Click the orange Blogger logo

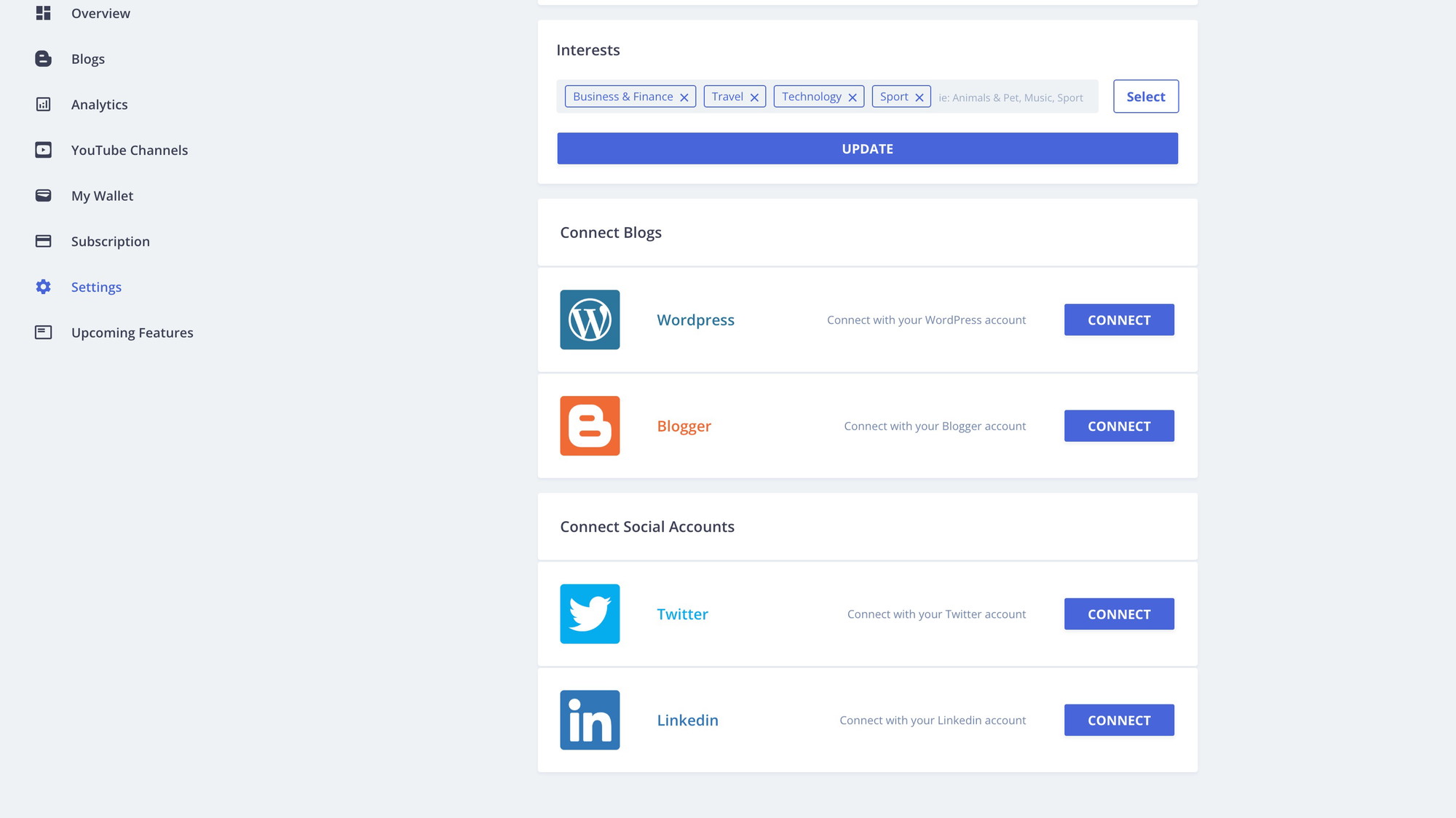(590, 426)
